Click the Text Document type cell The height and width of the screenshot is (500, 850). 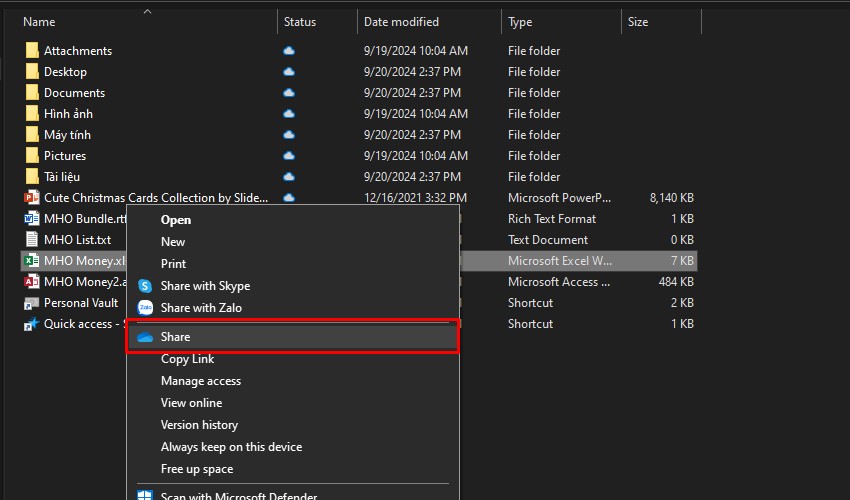point(548,240)
